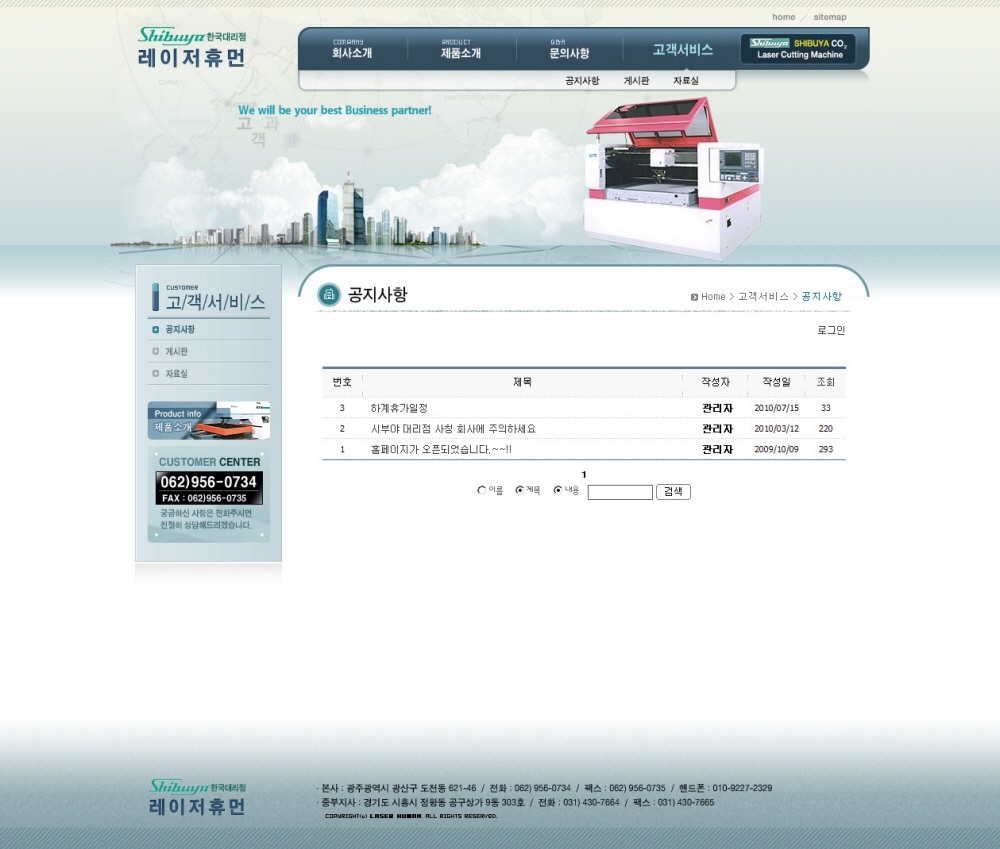Open the Shibuya CO. Laser Cutting Machine banner
The height and width of the screenshot is (849, 1000).
pos(798,49)
